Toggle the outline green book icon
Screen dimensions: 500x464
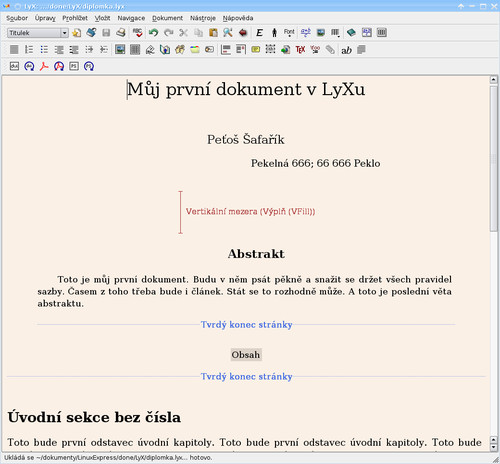[x=351, y=33]
